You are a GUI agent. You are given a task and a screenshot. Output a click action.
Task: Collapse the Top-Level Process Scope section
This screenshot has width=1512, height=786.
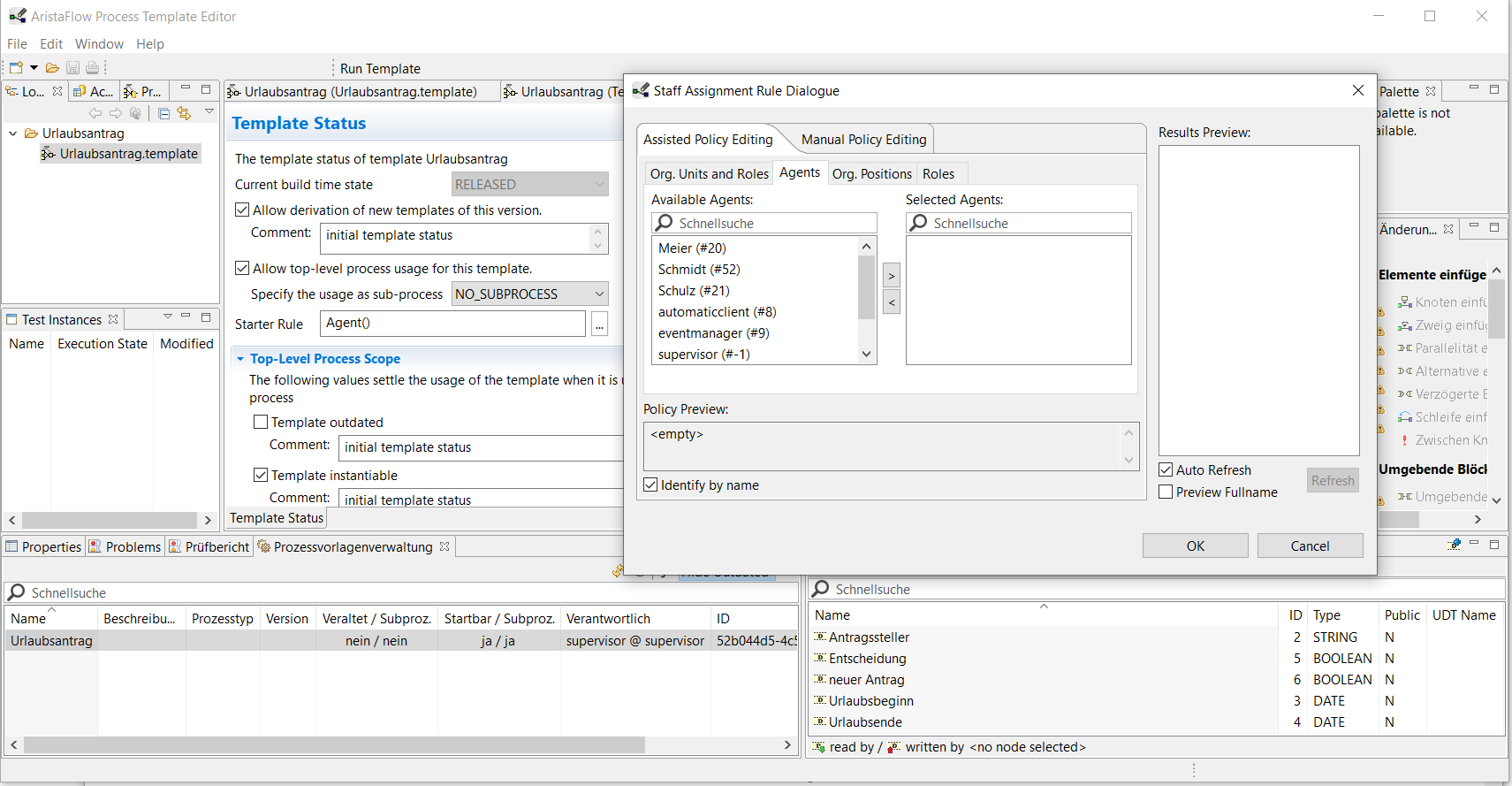[x=240, y=359]
